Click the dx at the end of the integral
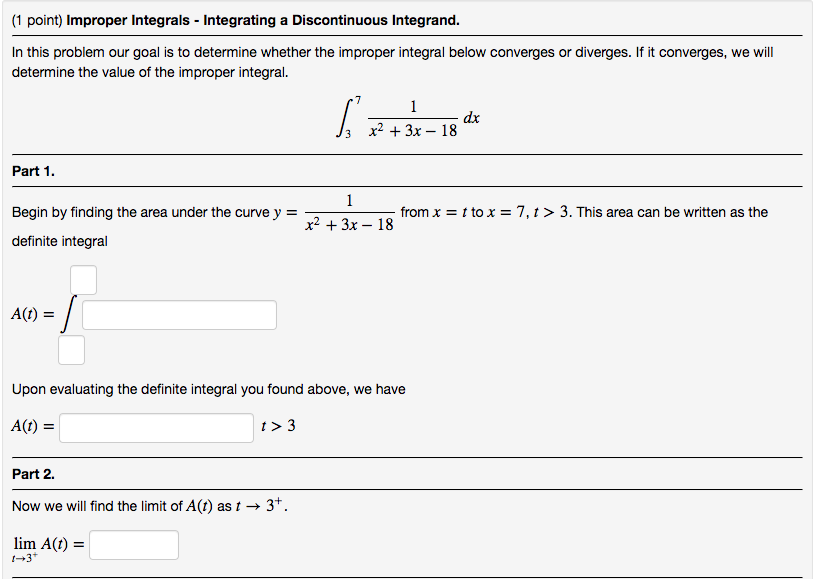The image size is (814, 579). coord(470,117)
